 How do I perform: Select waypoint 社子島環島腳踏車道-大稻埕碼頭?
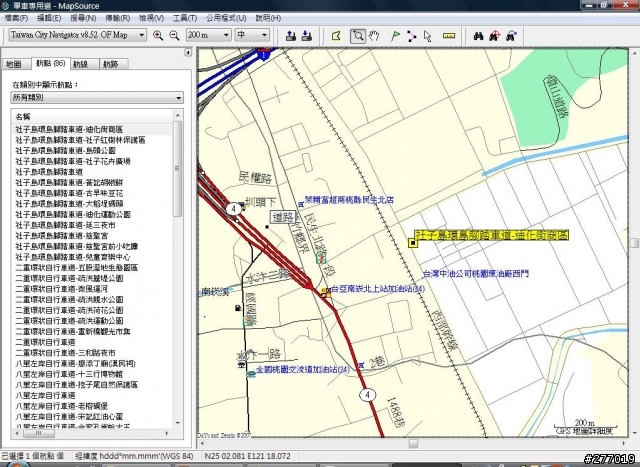[x=92, y=204]
